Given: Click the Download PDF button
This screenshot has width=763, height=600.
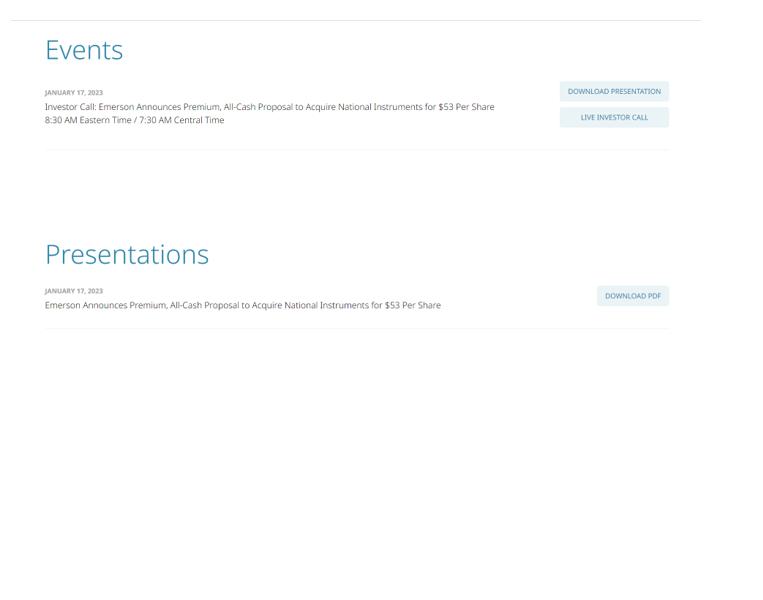Looking at the screenshot, I should 633,296.
